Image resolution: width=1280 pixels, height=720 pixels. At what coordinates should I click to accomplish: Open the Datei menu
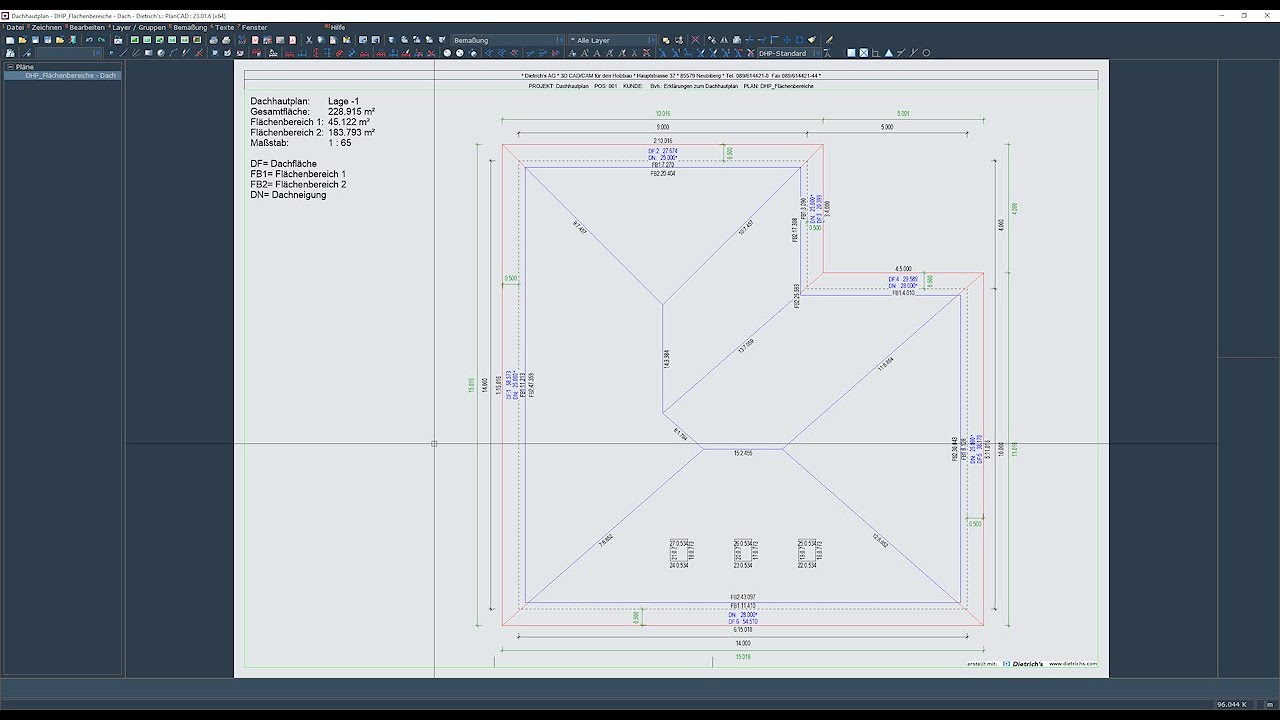(x=14, y=27)
